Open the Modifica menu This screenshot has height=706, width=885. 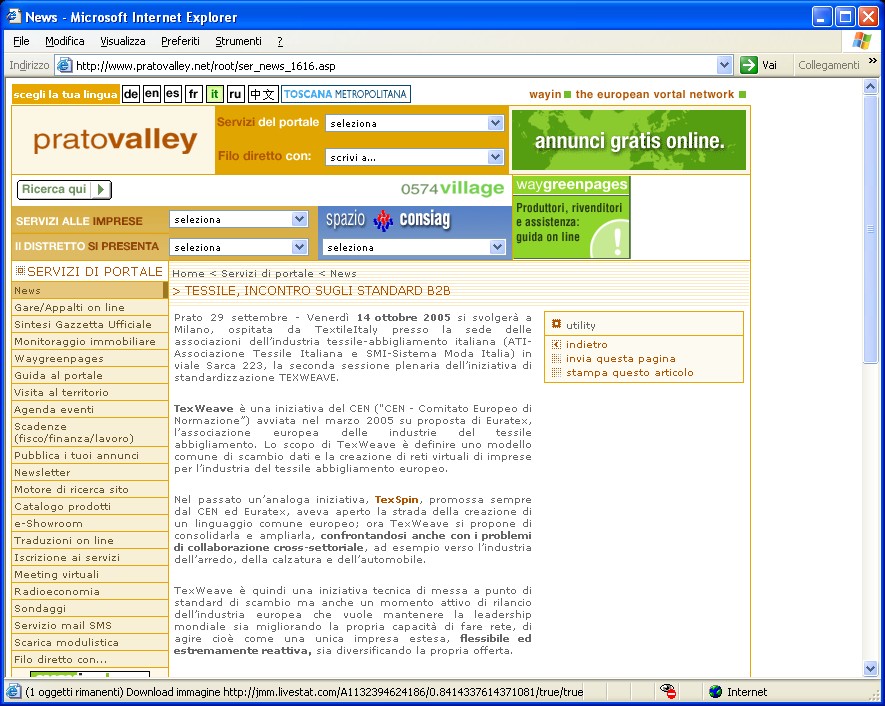tap(64, 41)
